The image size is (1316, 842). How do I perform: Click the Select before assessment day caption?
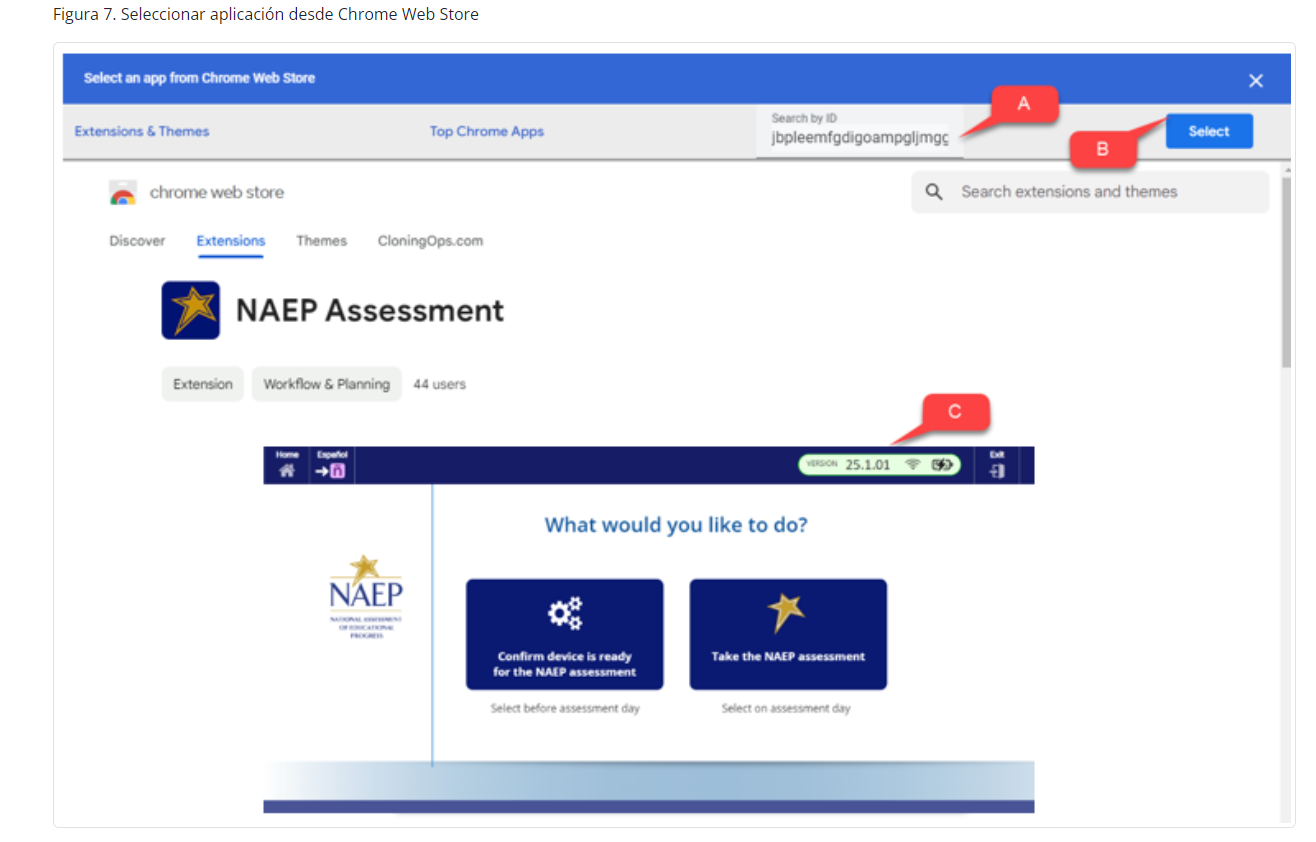pos(565,709)
